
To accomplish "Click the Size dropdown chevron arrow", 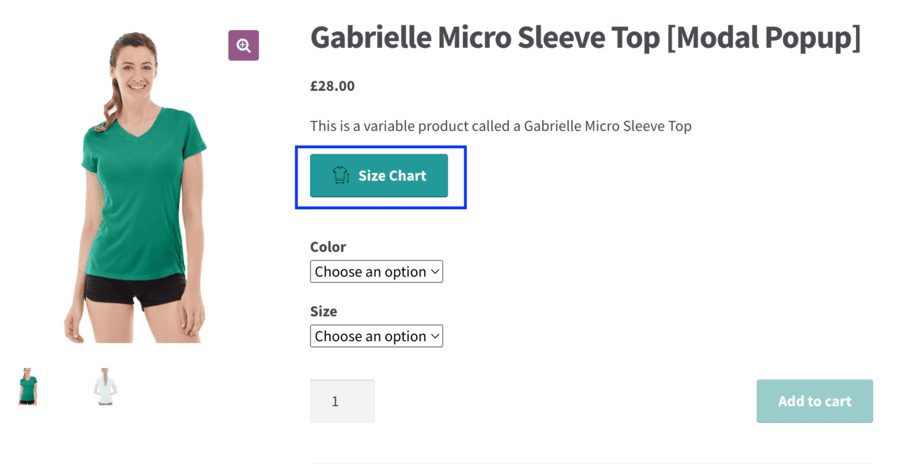I will click(435, 336).
